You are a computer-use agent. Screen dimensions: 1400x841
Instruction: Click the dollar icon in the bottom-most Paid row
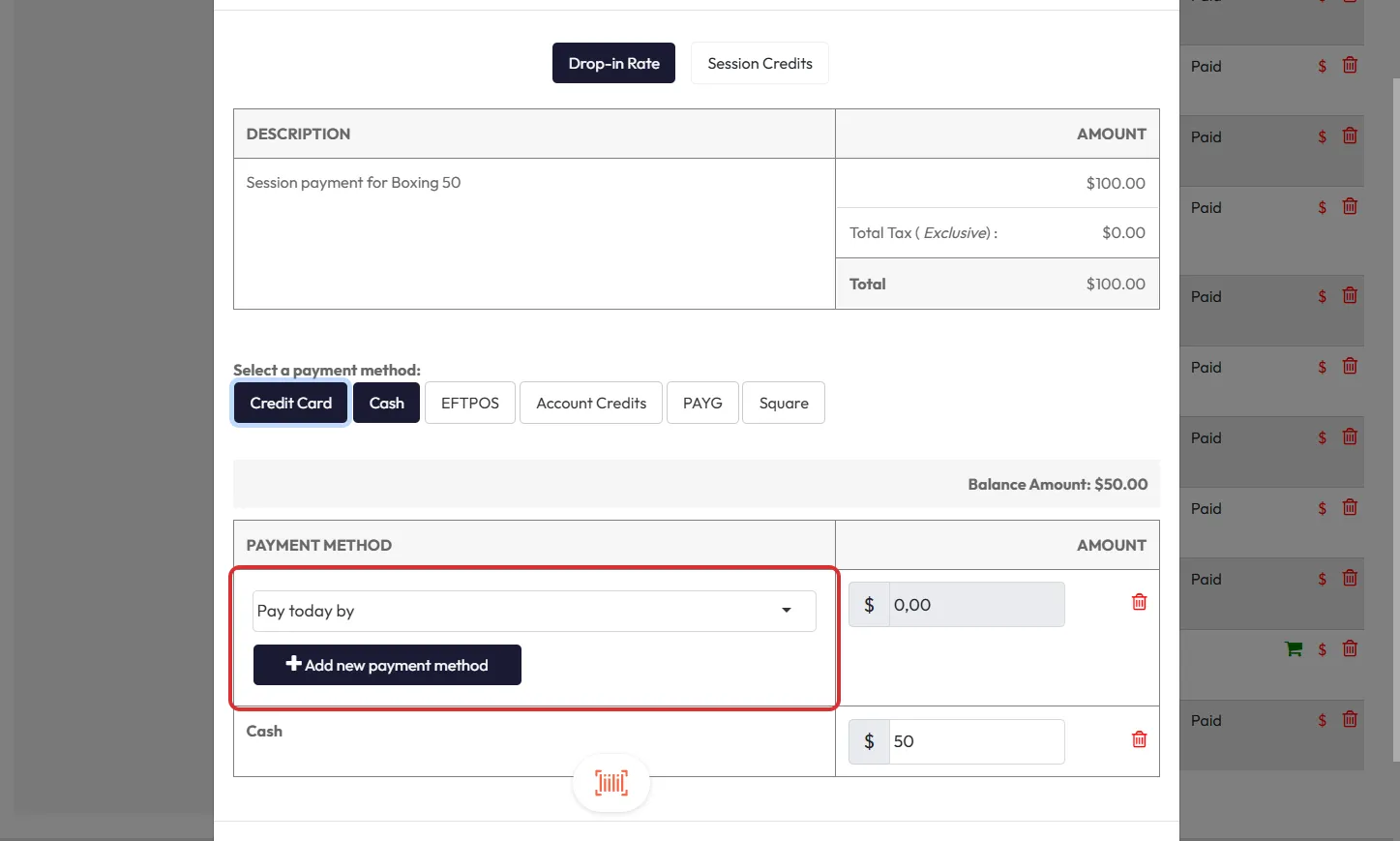click(x=1322, y=720)
